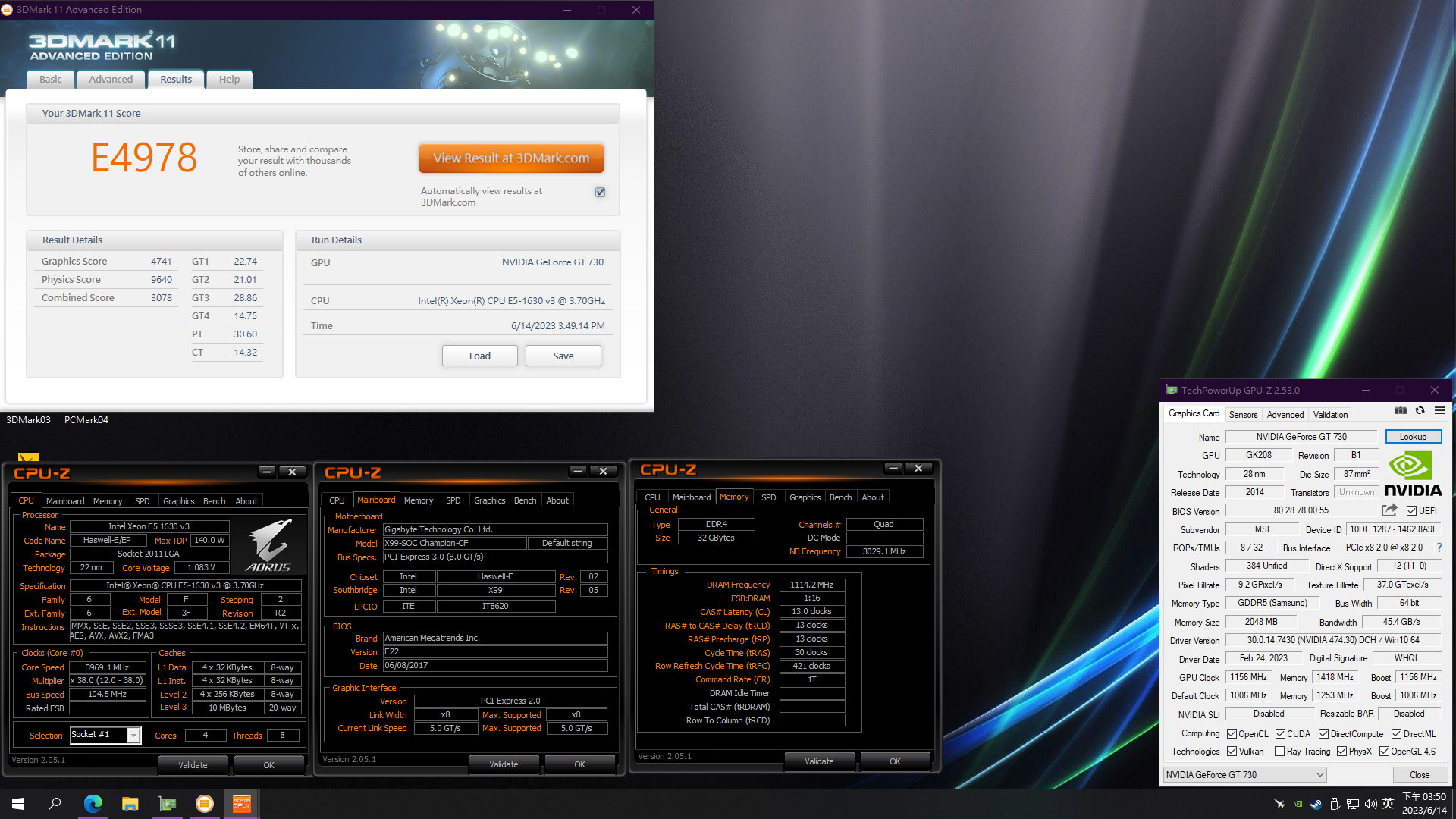The image size is (1456, 819).
Task: Click GPU name field NVIDIA GeForce GT 730
Action: tap(1301, 437)
